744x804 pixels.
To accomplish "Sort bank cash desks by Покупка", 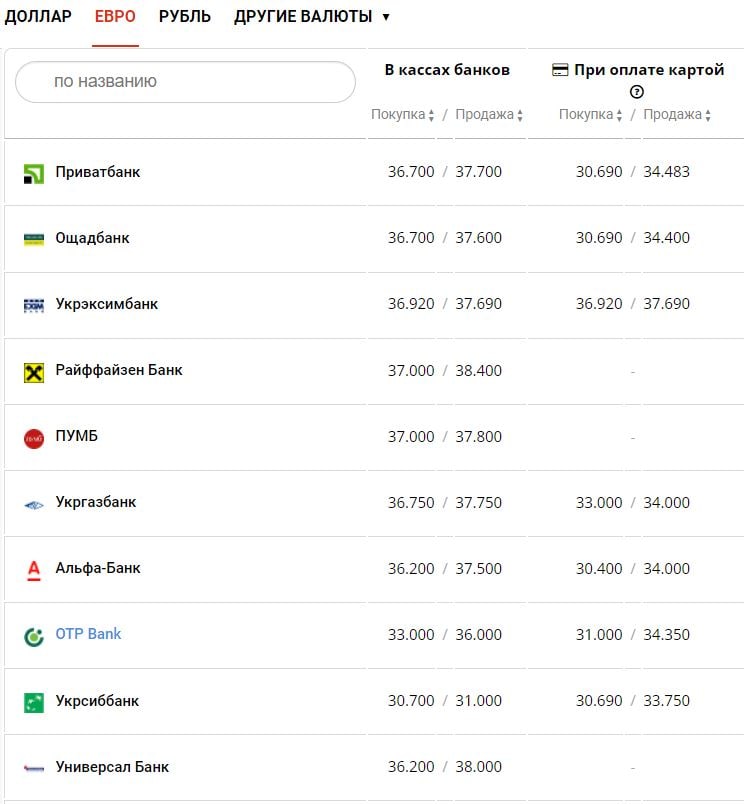I will coord(402,115).
